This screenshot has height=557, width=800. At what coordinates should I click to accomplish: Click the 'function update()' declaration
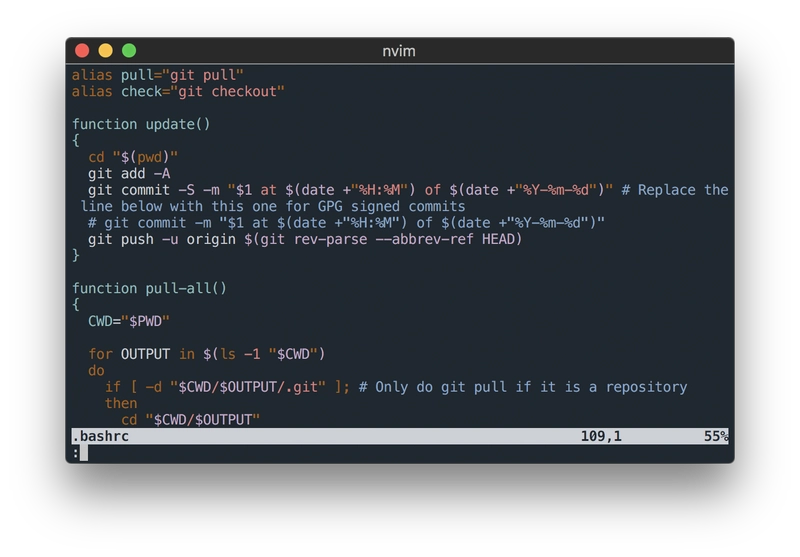(141, 124)
